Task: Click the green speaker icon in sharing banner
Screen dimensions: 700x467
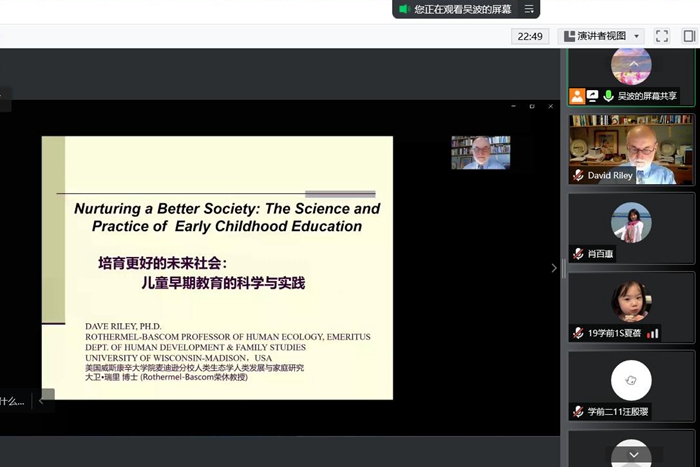Action: click(404, 9)
